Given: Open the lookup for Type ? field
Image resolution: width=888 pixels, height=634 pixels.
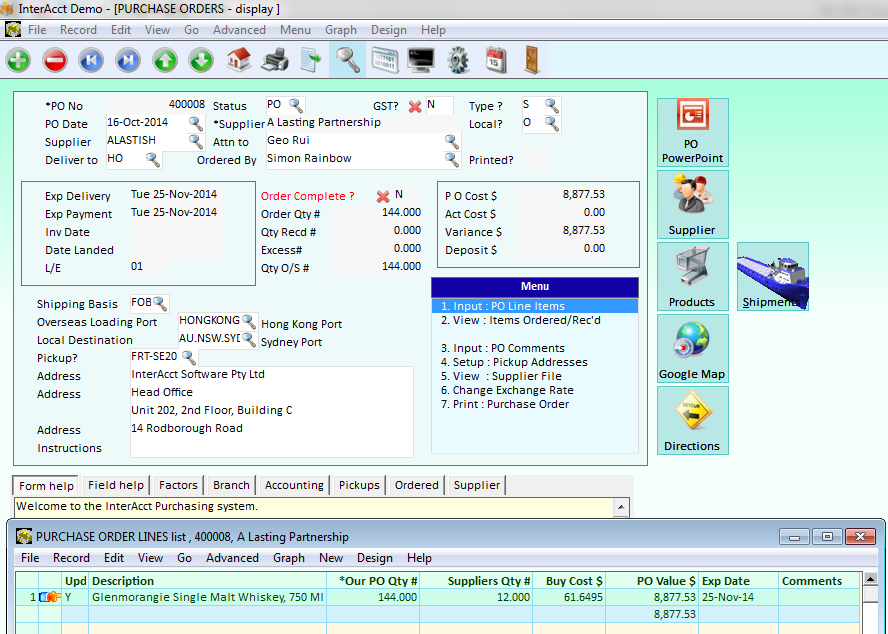Looking at the screenshot, I should click(x=552, y=105).
